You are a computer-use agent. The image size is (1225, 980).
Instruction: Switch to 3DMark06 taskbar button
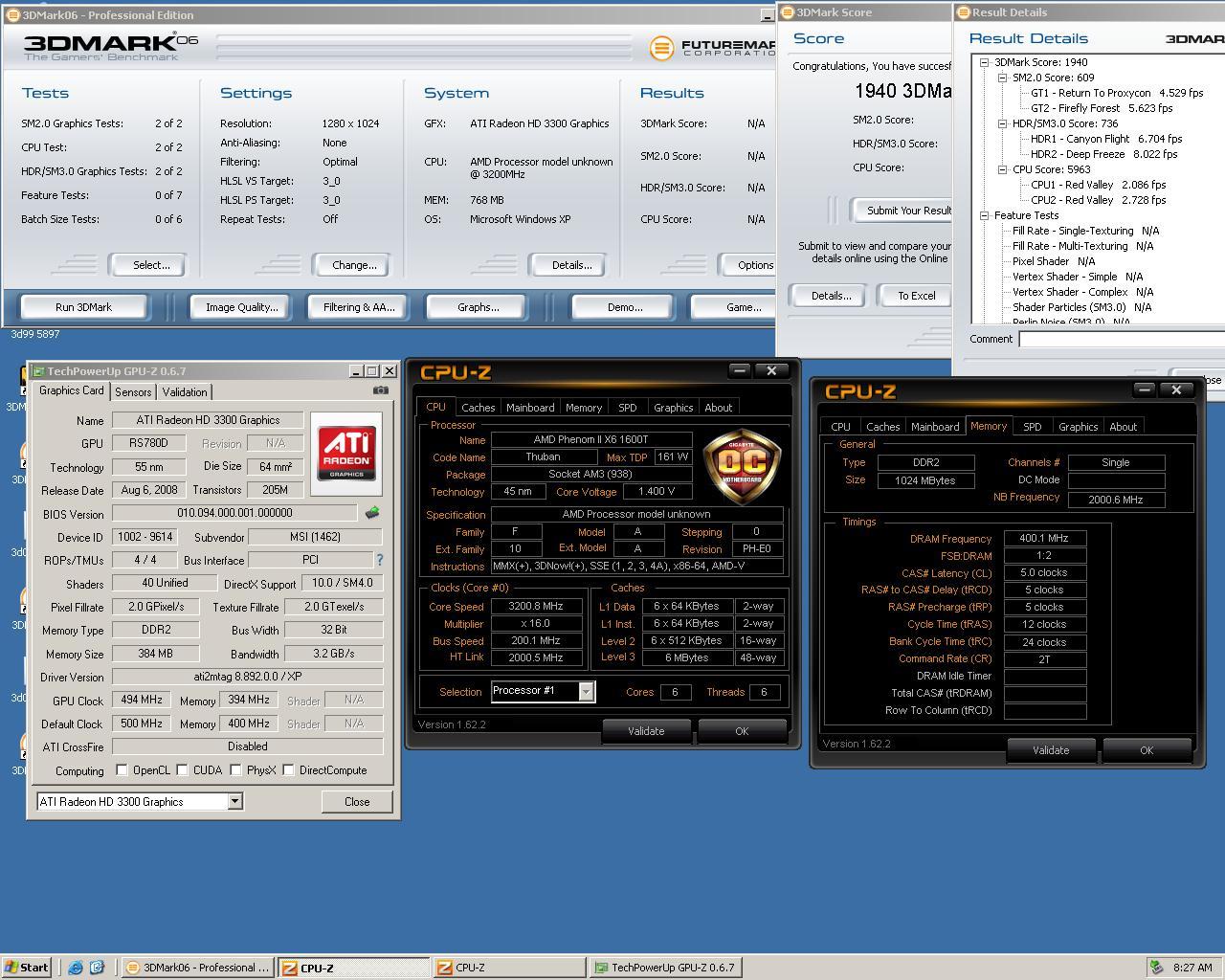point(199,968)
